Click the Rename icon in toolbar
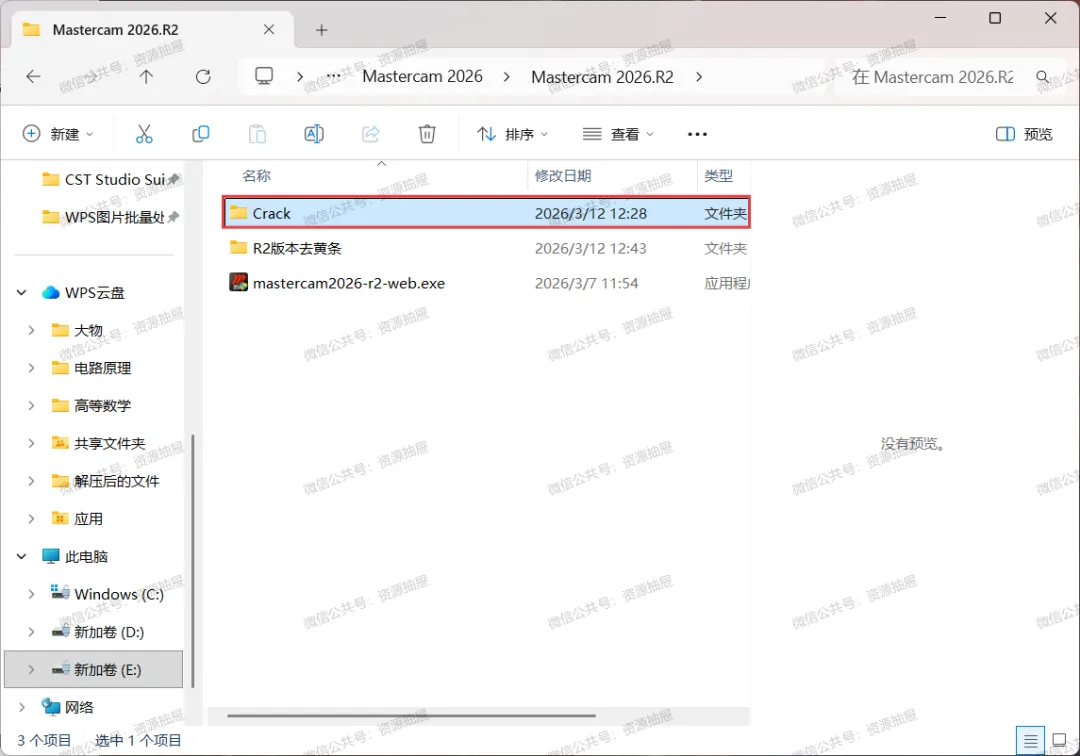Viewport: 1080px width, 756px height. coord(313,134)
